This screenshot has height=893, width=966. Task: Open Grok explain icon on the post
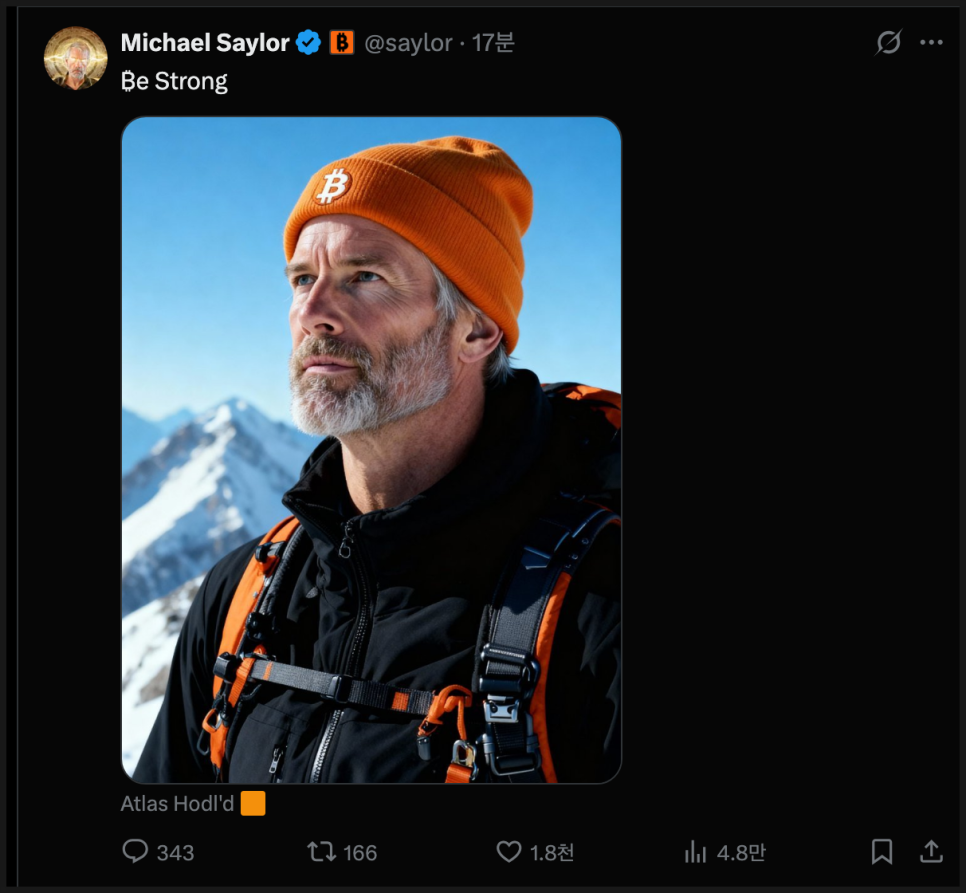(888, 43)
